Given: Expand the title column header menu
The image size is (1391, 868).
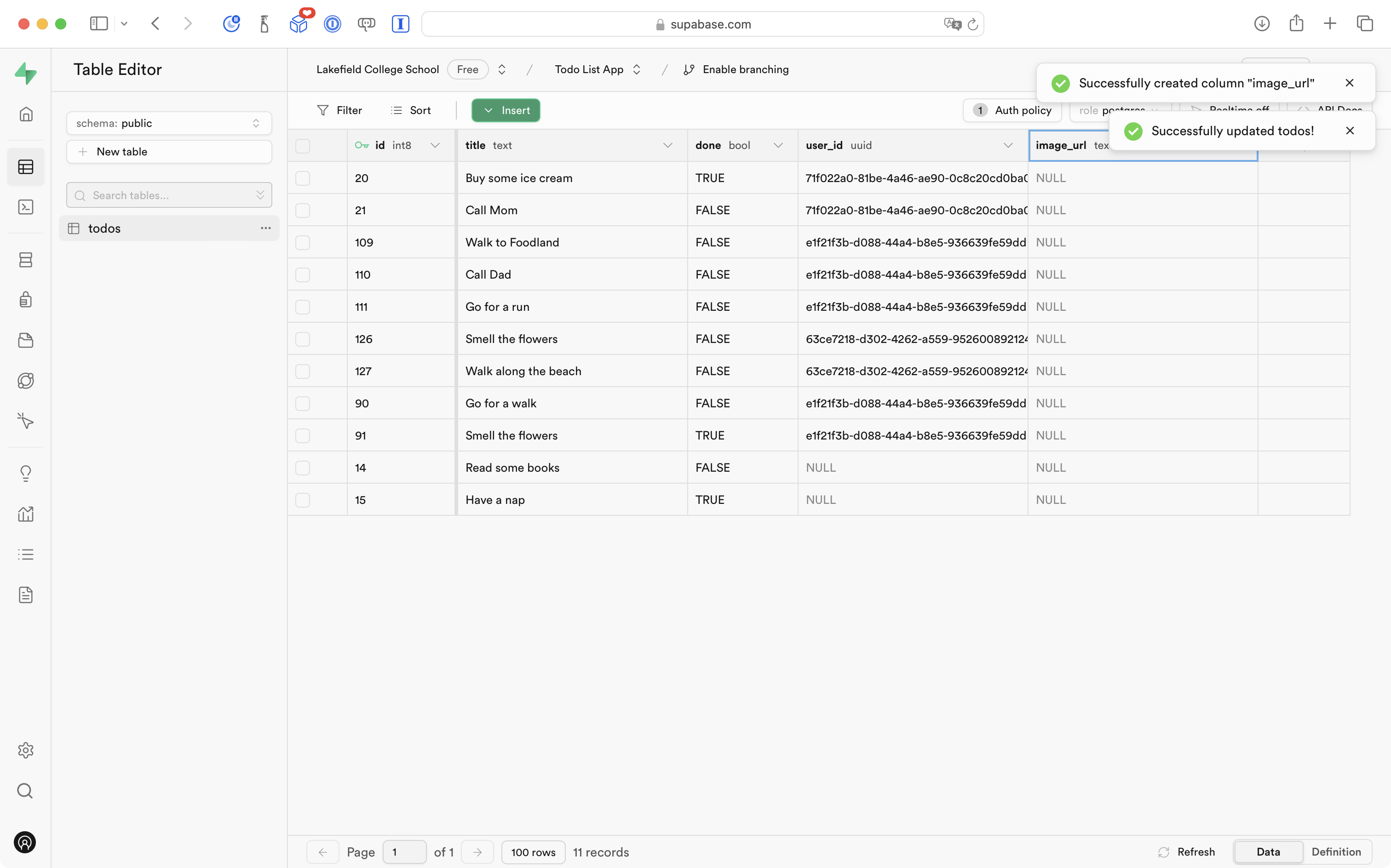Looking at the screenshot, I should pos(667,145).
